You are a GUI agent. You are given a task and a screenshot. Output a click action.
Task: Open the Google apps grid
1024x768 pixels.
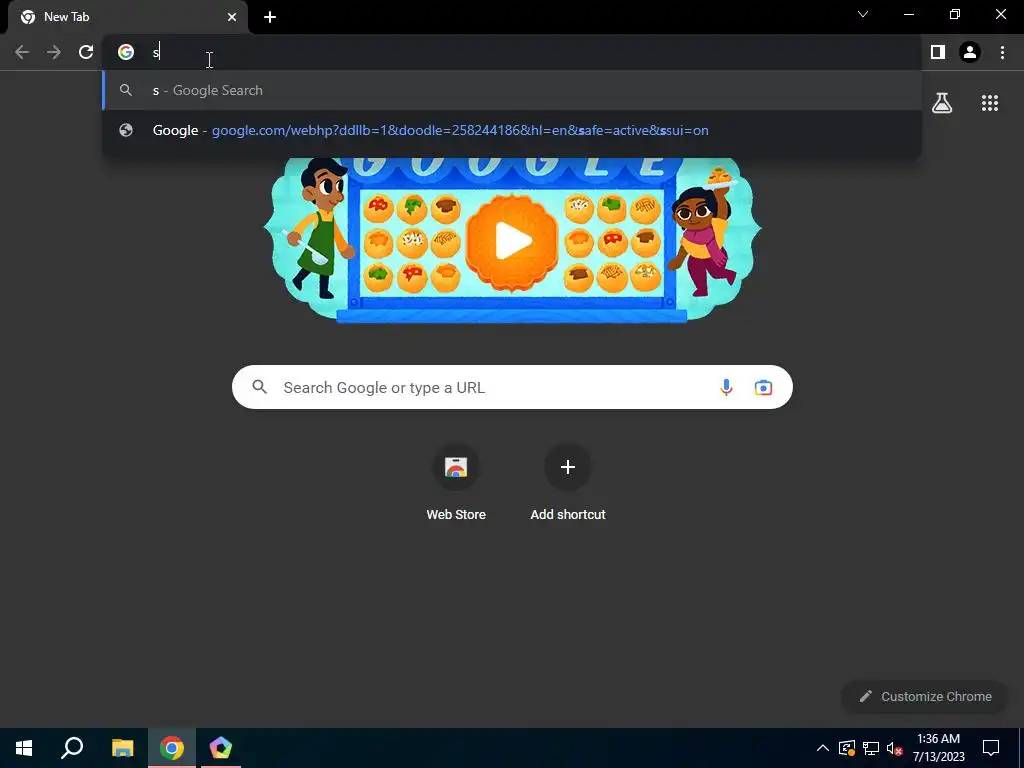coord(989,103)
